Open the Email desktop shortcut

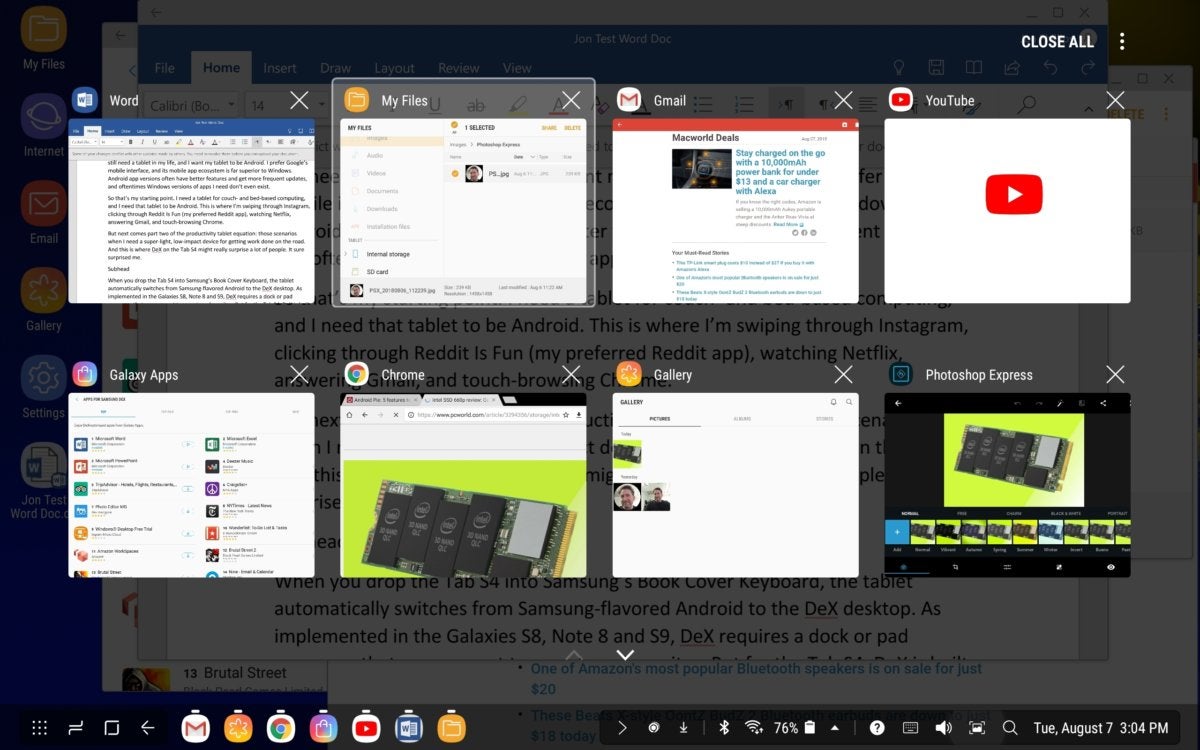[x=44, y=212]
